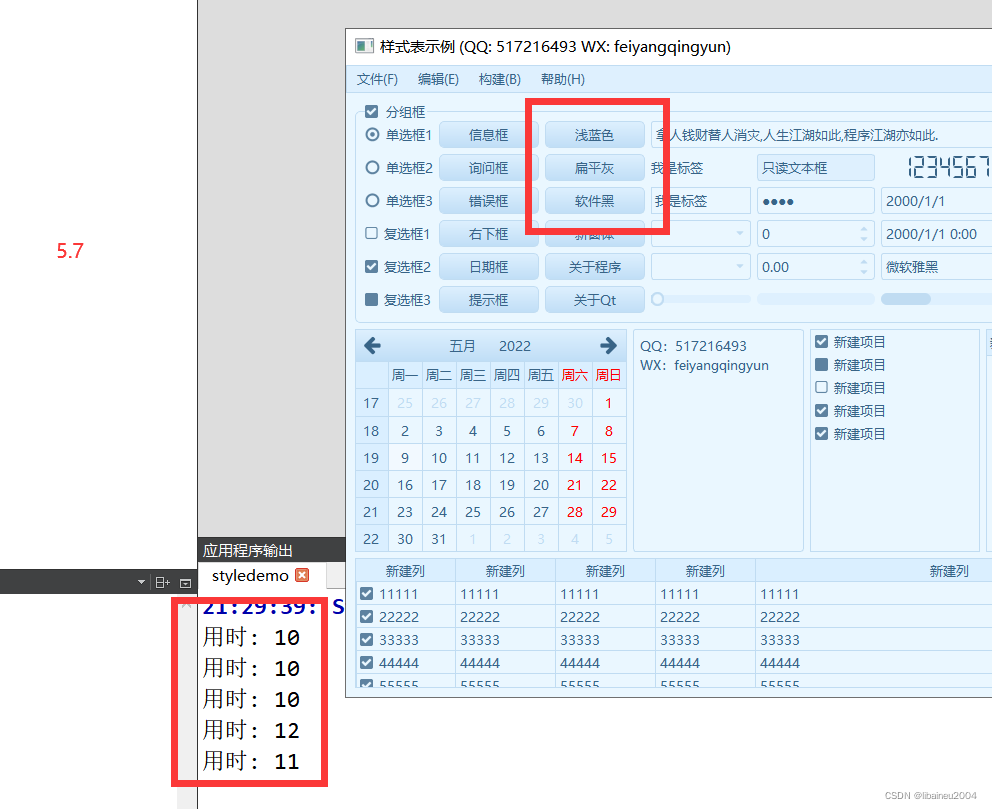Click the text field with long sentence
This screenshot has width=992, height=809.
pos(821,135)
